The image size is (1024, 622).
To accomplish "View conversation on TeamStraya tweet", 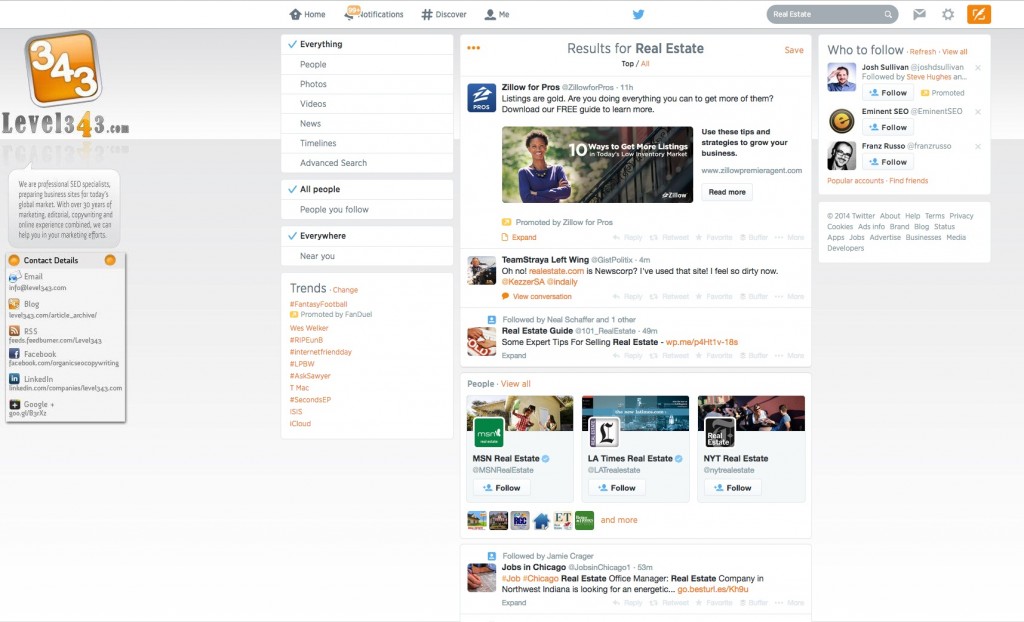I will pyautogui.click(x=537, y=297).
